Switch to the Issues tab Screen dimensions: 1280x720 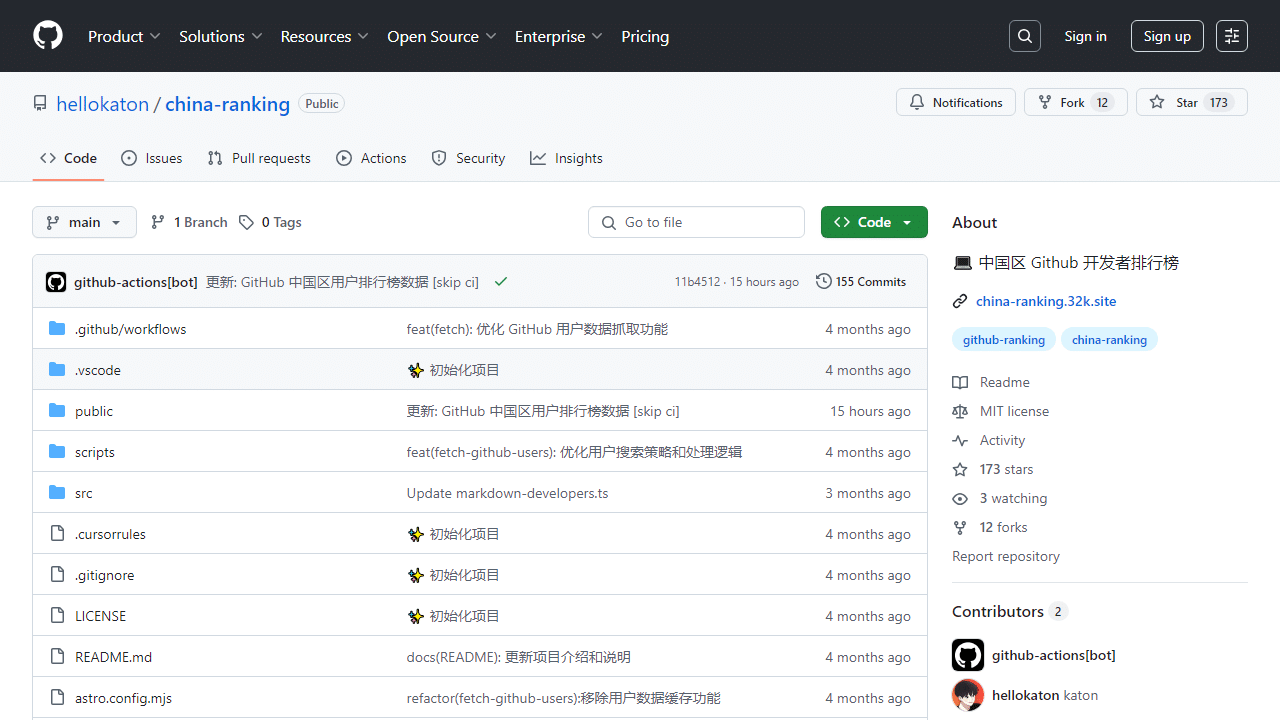pyautogui.click(x=152, y=158)
